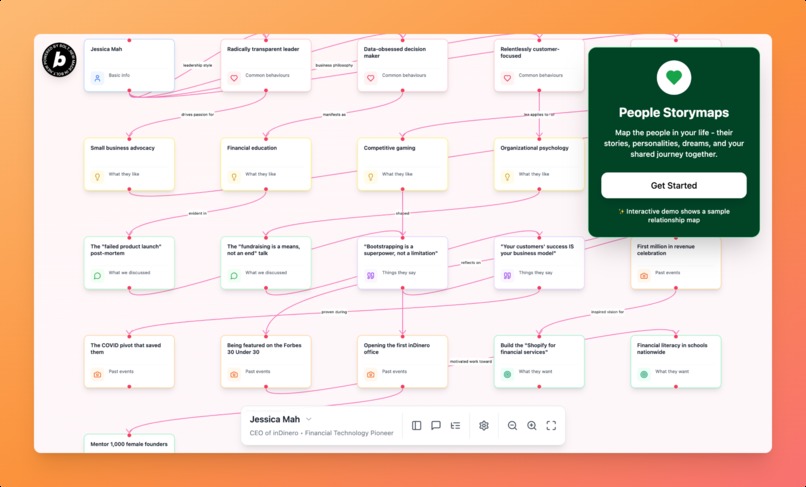Click camera icon on First million in revenue card
Viewport: 806px width, 487px height.
coord(644,276)
